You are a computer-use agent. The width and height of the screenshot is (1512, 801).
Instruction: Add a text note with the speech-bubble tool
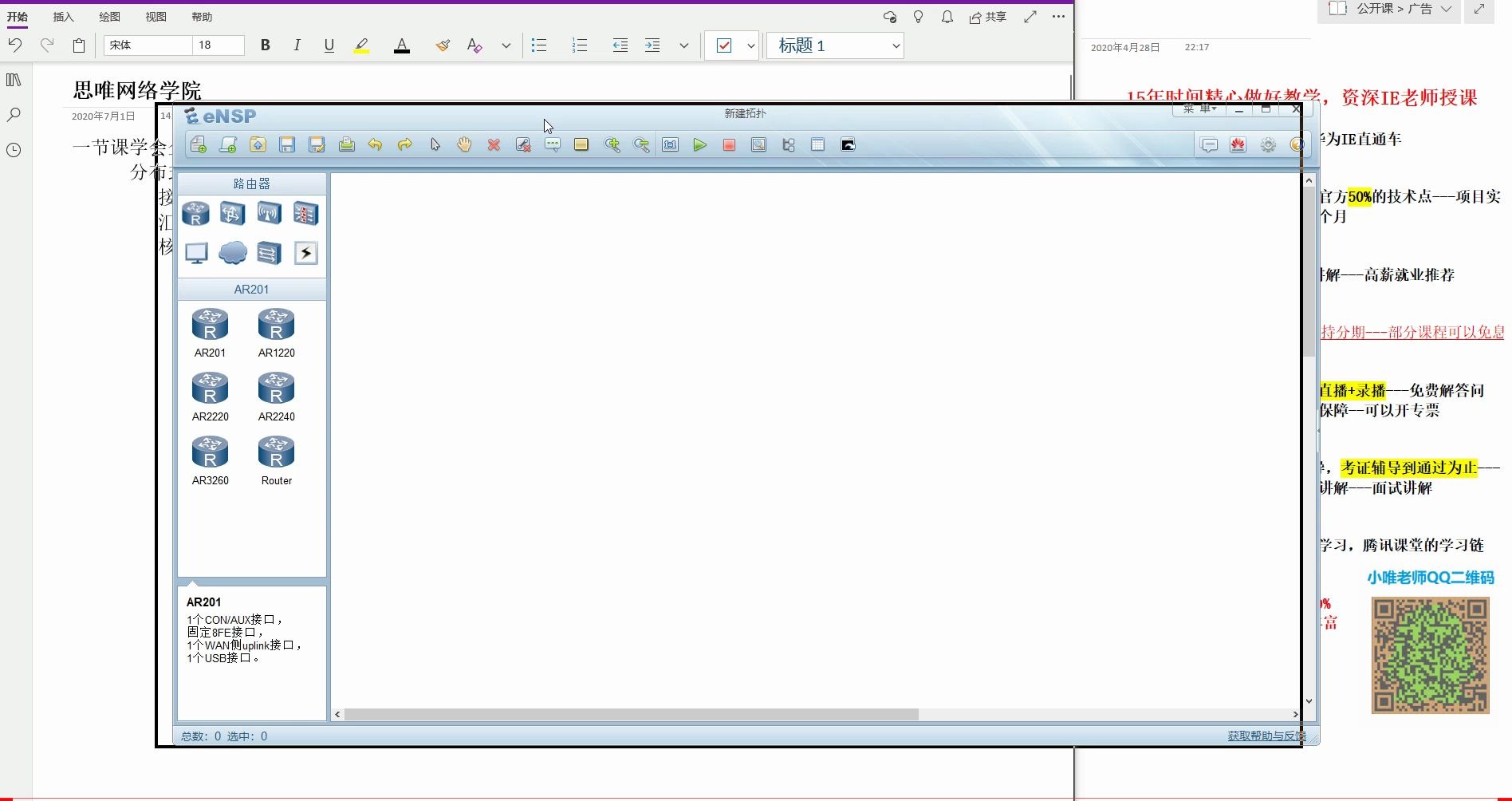(x=553, y=144)
